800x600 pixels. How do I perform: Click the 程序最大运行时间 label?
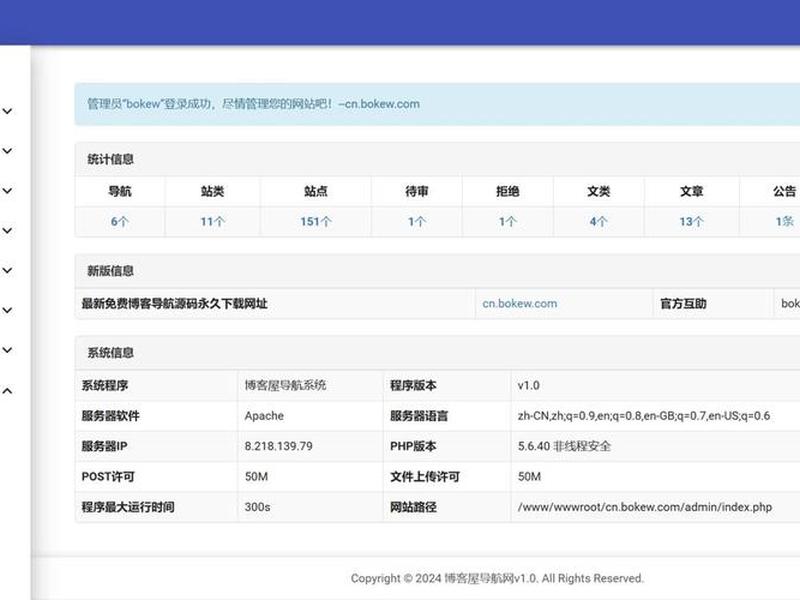(128, 507)
